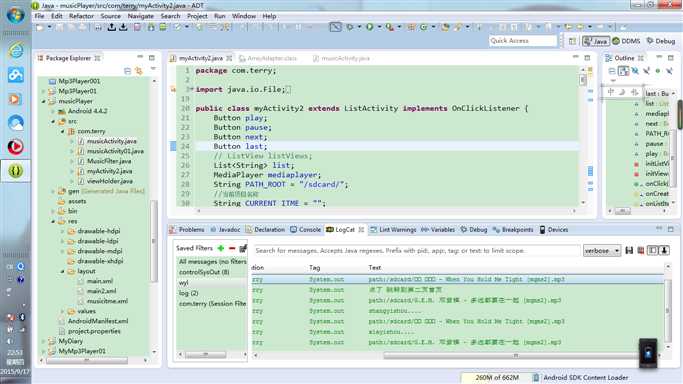Collapse the musicPlayer project node
The image size is (683, 384).
point(44,101)
